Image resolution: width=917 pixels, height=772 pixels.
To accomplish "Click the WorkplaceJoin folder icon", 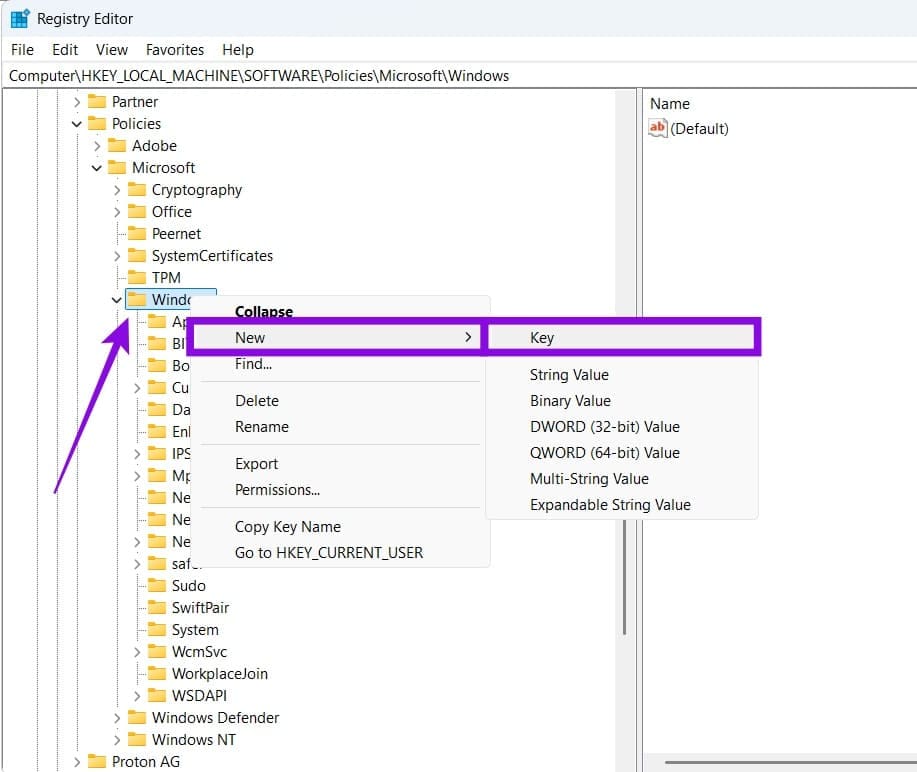I will click(x=157, y=674).
